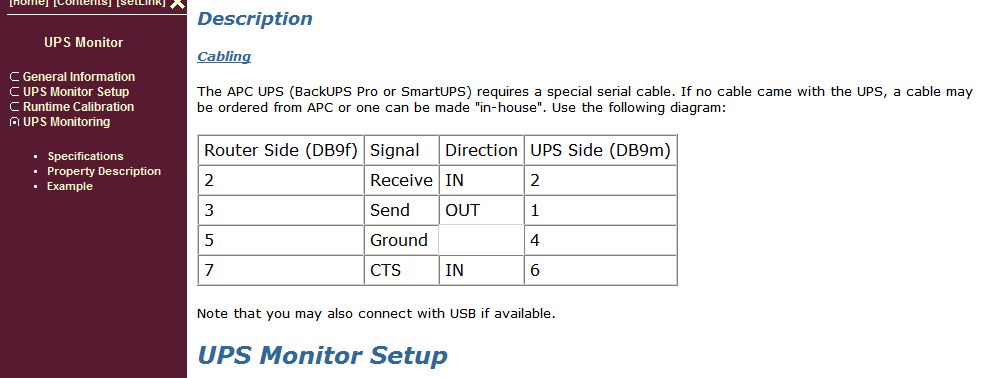Jump to the Specifications subsection
The image size is (983, 378).
tap(85, 156)
